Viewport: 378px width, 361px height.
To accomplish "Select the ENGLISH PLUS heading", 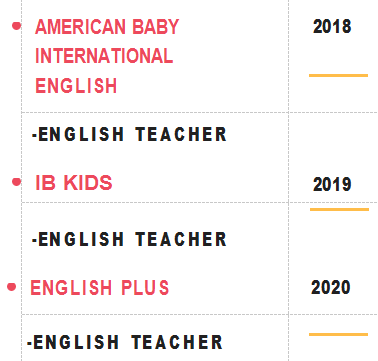I will (x=100, y=288).
